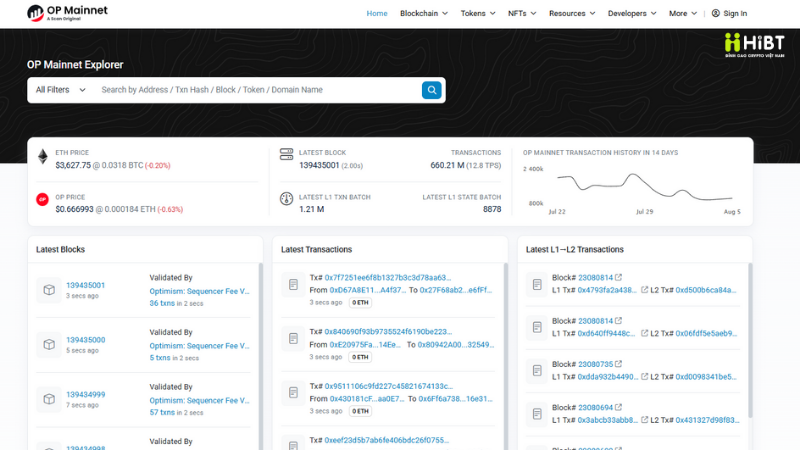Open block 139434999 link
This screenshot has height=450, width=800.
85,394
